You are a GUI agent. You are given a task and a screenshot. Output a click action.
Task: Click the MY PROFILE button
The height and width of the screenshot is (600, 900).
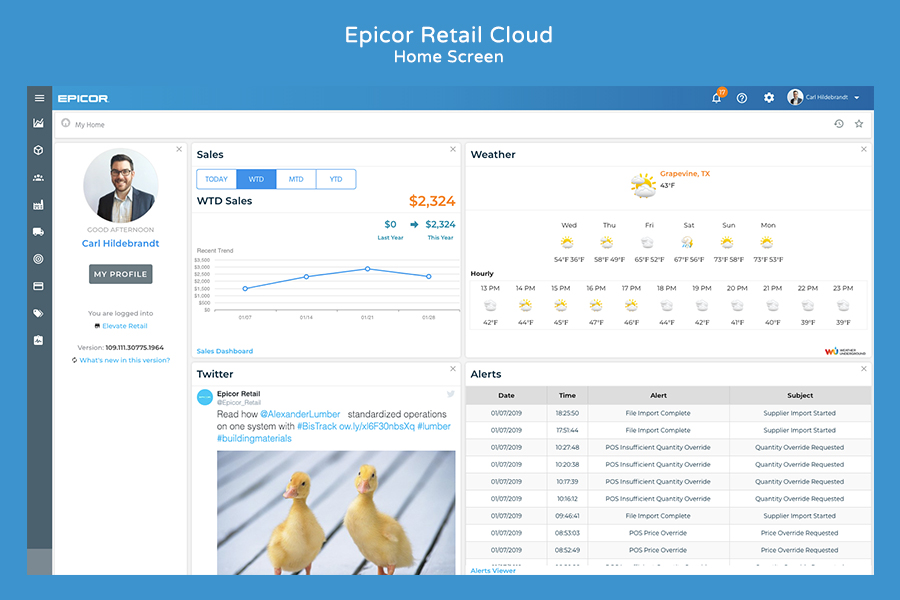coord(120,274)
